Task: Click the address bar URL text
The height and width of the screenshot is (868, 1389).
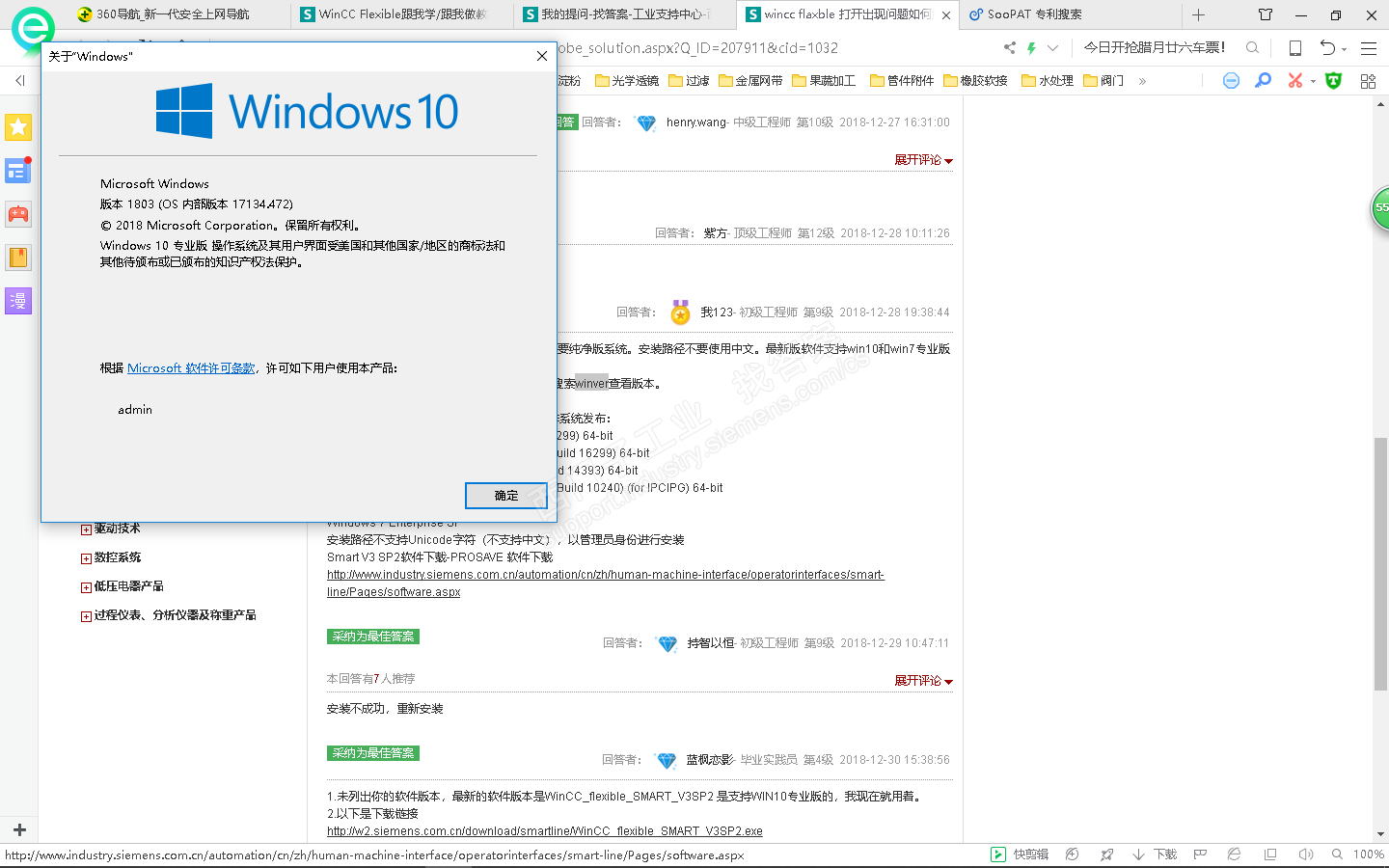Action: click(697, 47)
